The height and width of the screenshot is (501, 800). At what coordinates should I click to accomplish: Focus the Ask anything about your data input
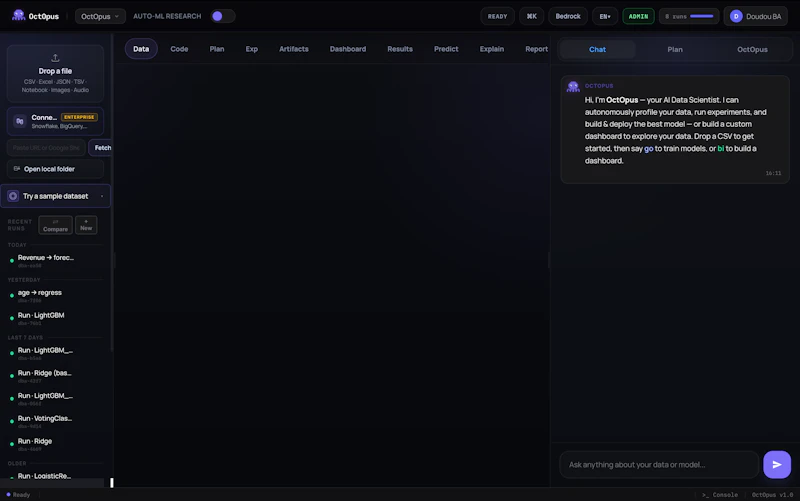(x=659, y=464)
